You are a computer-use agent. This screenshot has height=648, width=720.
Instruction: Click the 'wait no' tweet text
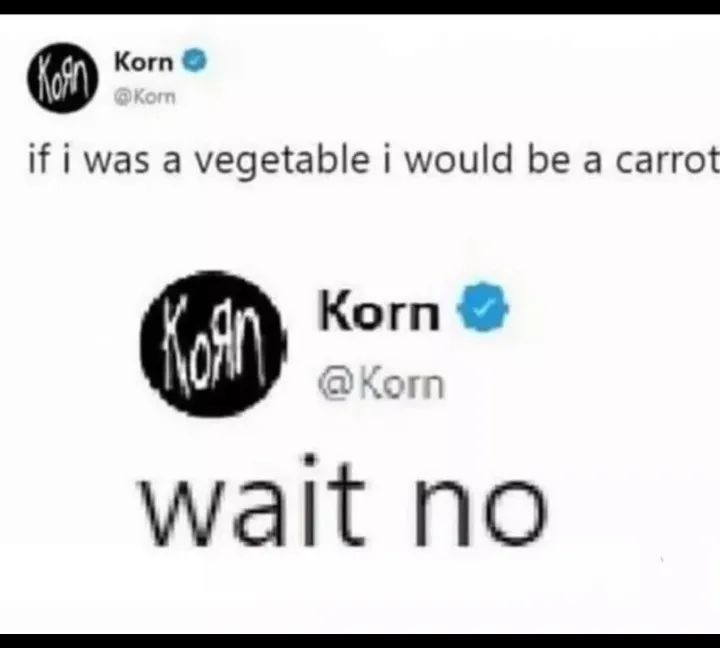coord(343,502)
